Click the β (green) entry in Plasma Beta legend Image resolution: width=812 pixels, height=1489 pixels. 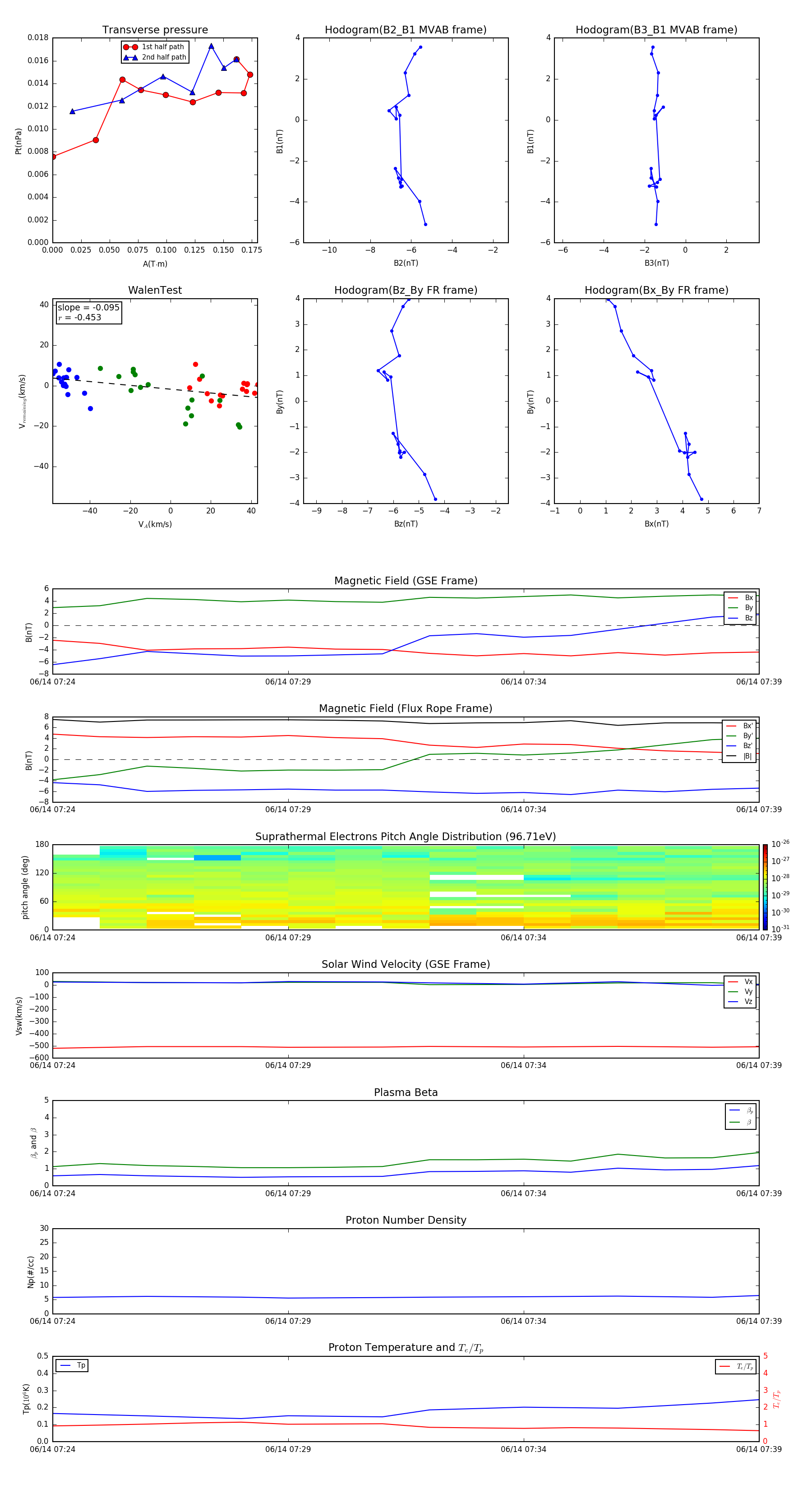[741, 1122]
